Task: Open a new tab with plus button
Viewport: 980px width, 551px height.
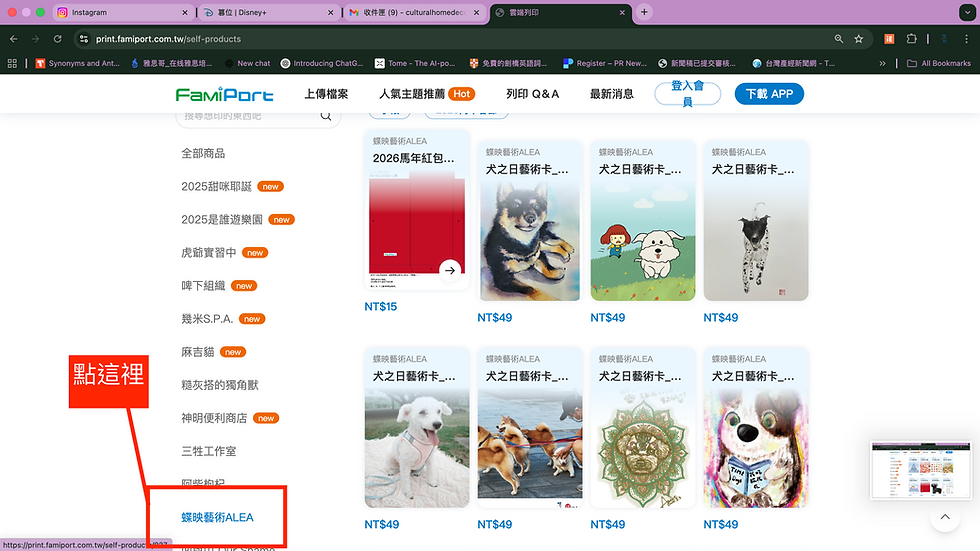Action: click(644, 12)
